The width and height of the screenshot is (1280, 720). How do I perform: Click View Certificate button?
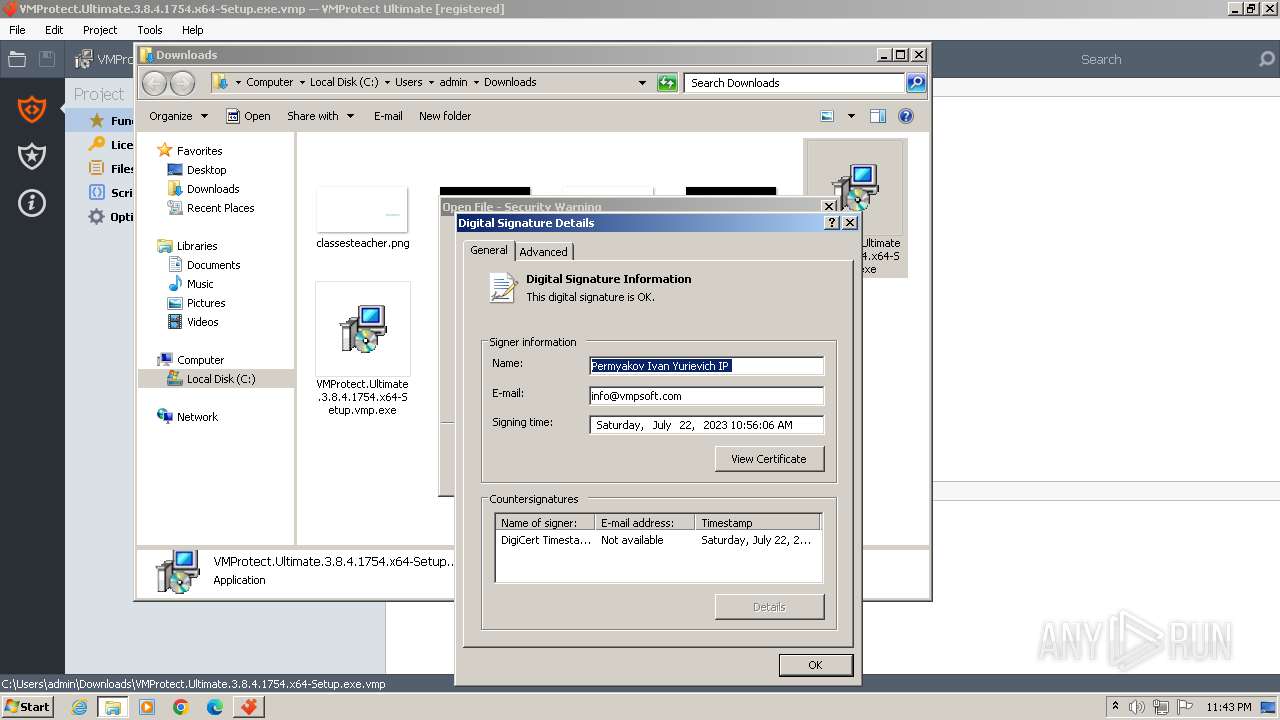(x=769, y=459)
